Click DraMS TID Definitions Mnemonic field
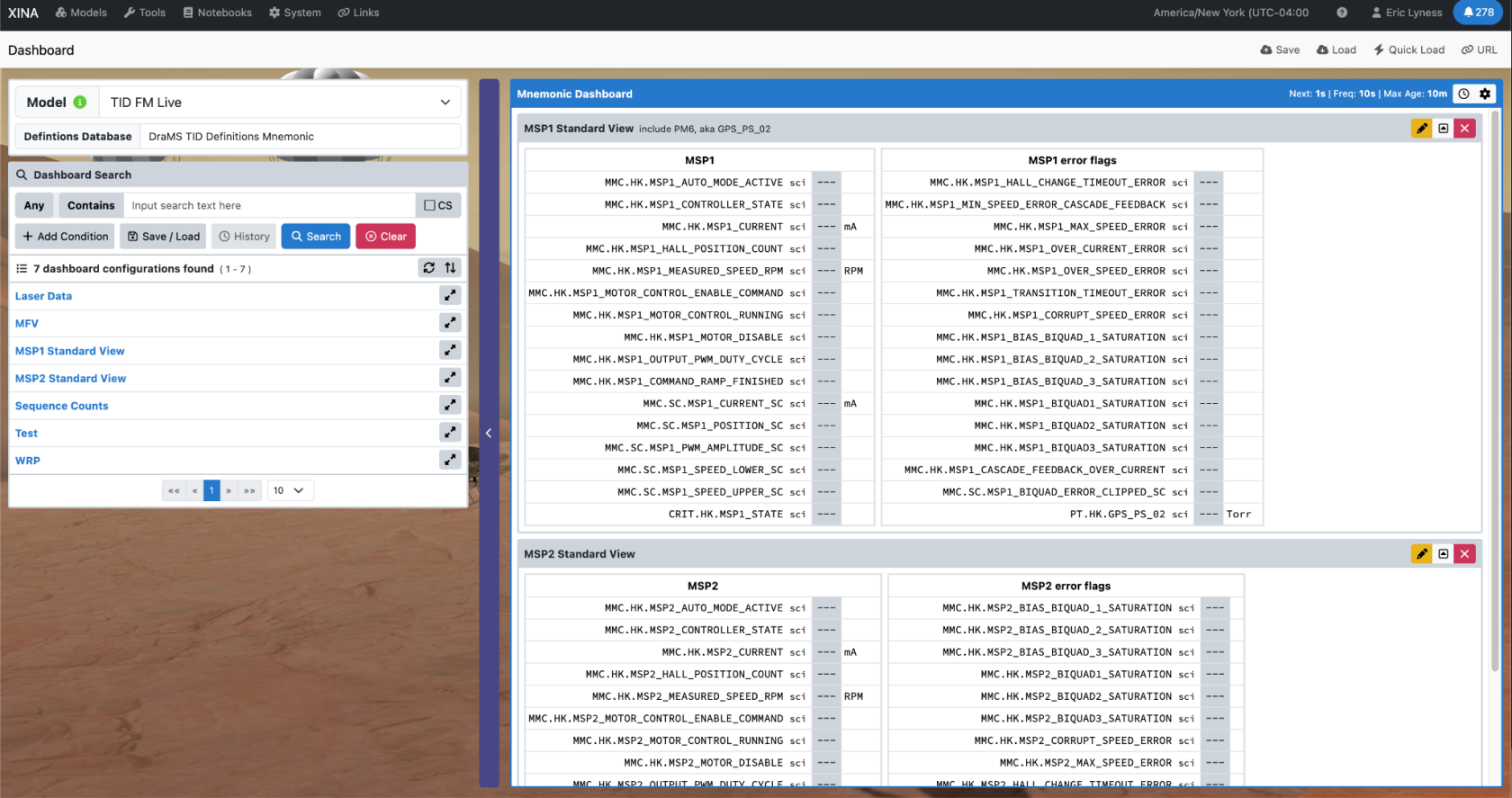Screen dimensions: 1512x798 tap(301, 137)
